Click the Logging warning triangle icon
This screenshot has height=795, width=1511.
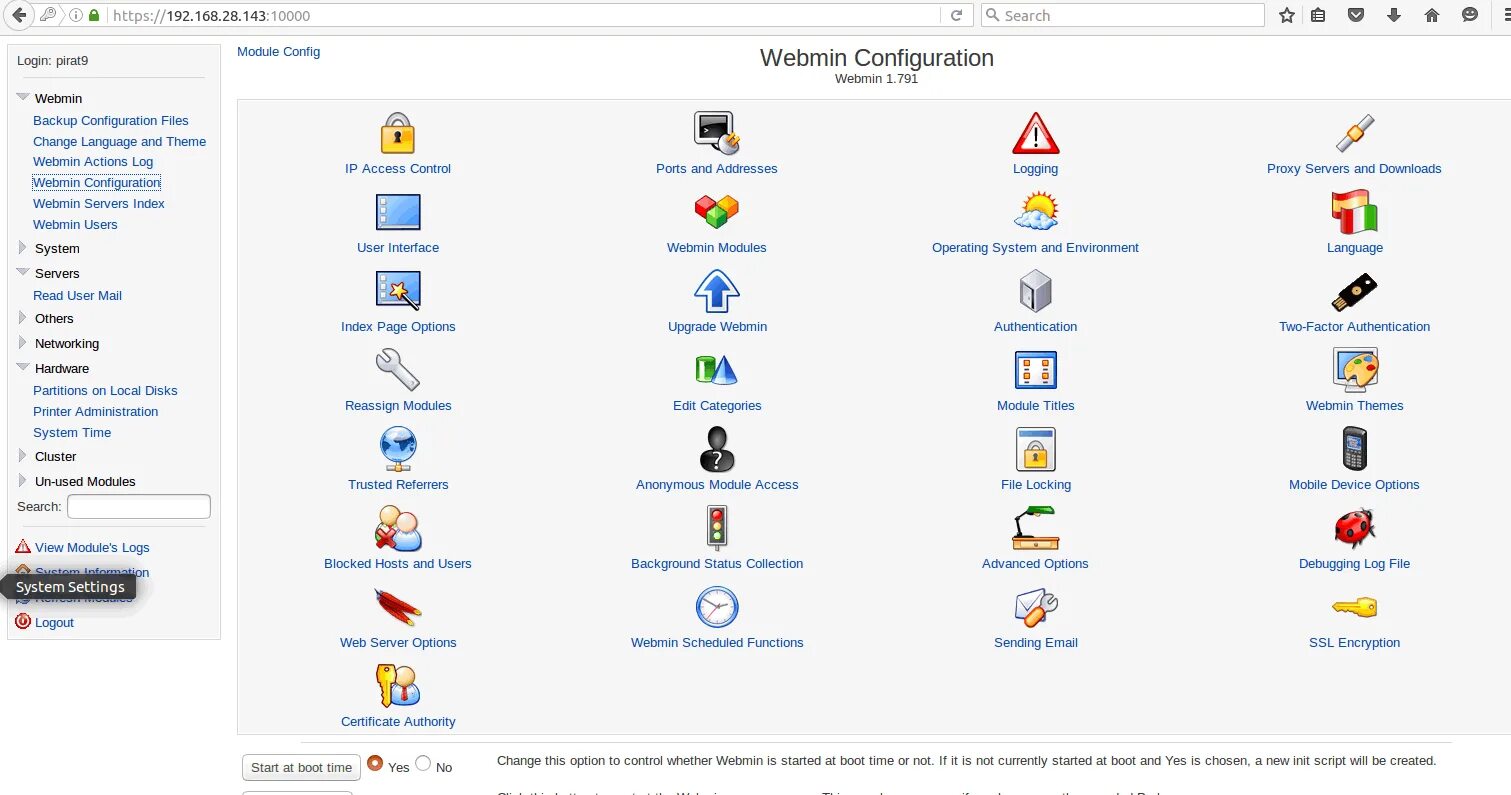pyautogui.click(x=1035, y=133)
